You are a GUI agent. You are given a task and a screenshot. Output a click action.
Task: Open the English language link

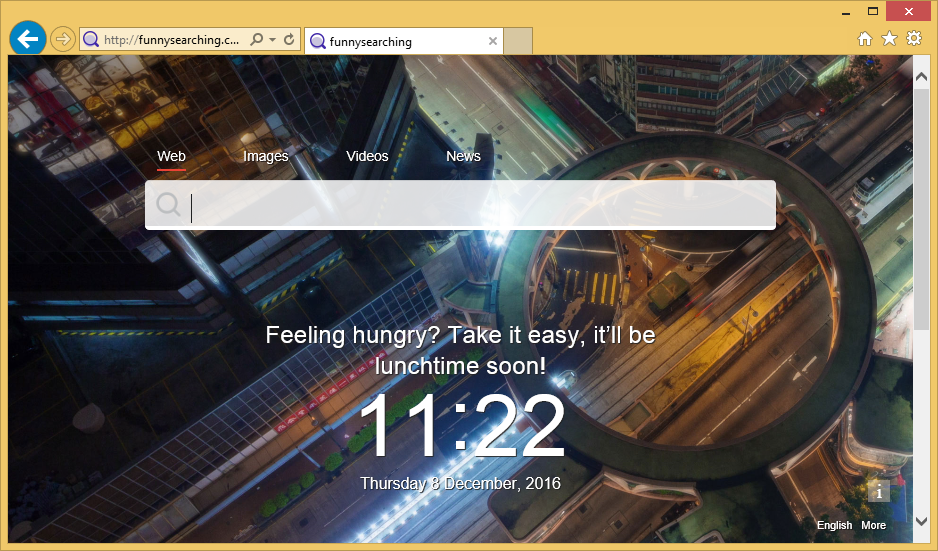click(835, 525)
